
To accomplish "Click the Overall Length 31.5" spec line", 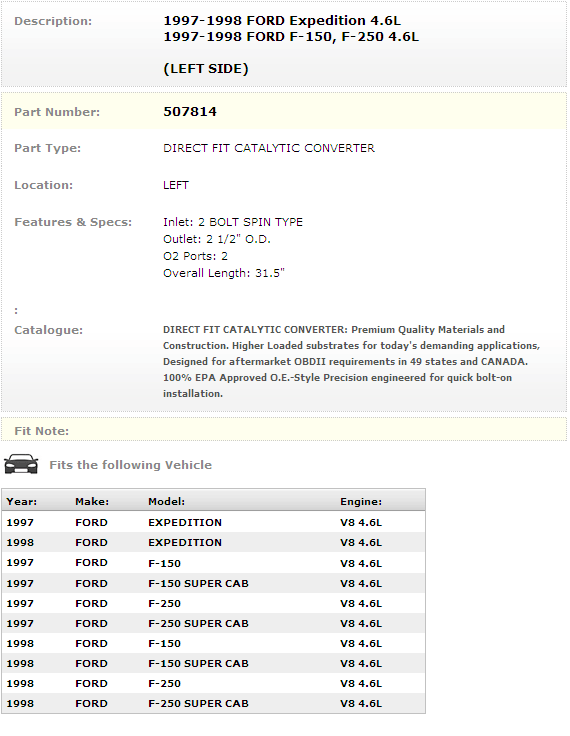I will (223, 273).
